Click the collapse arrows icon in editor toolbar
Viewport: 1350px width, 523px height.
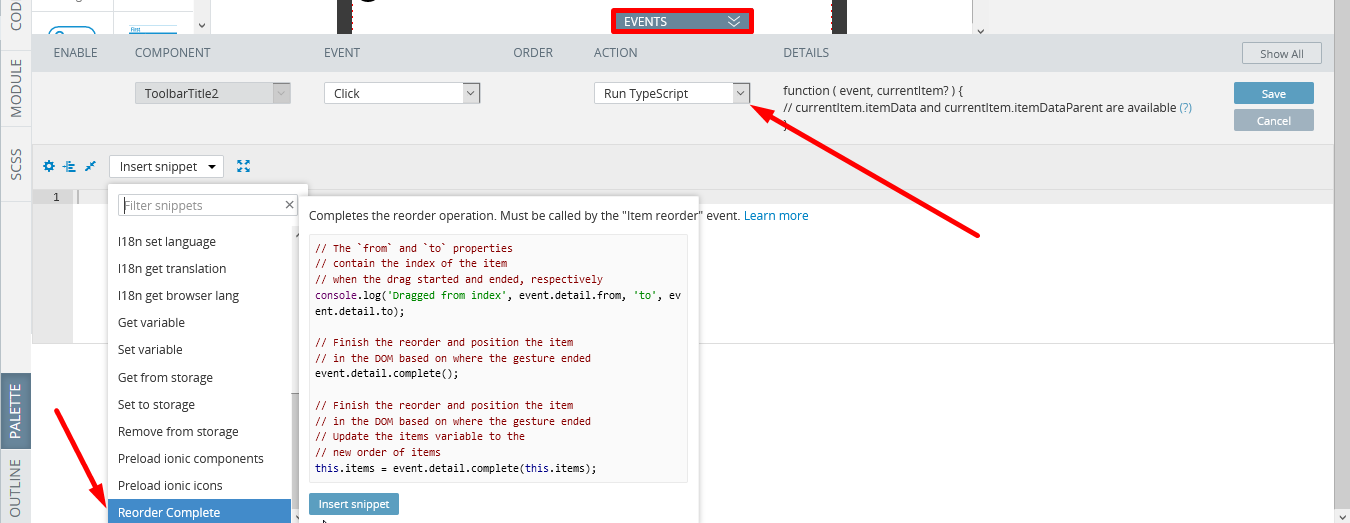pos(90,166)
